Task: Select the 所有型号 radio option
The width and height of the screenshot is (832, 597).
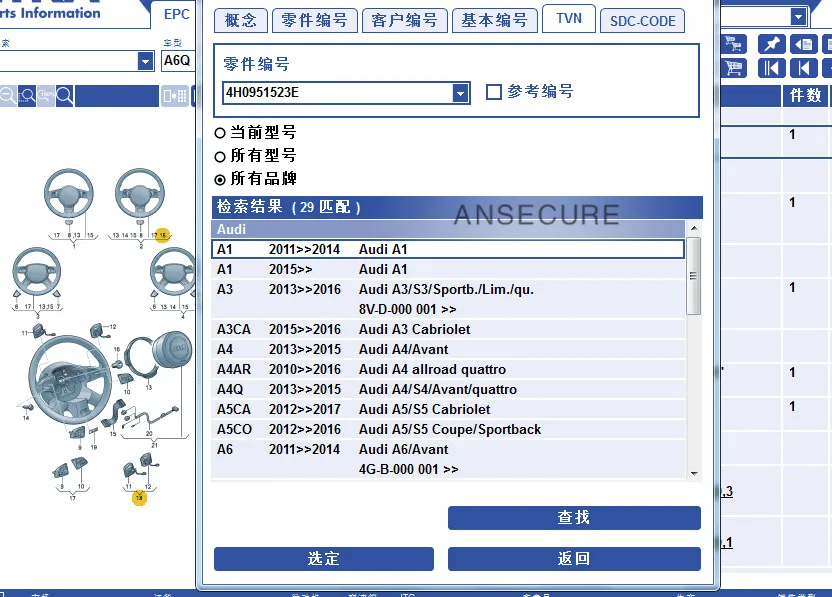Action: coord(220,157)
